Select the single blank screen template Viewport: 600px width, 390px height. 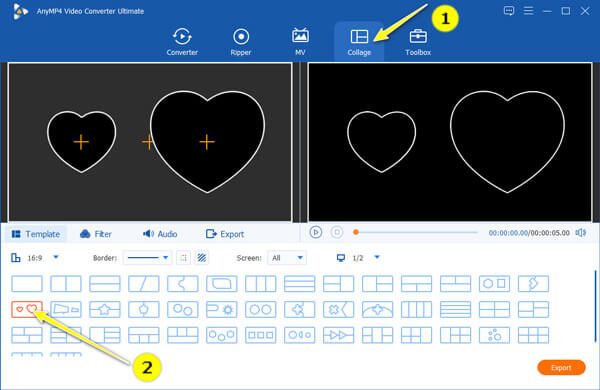coord(27,284)
